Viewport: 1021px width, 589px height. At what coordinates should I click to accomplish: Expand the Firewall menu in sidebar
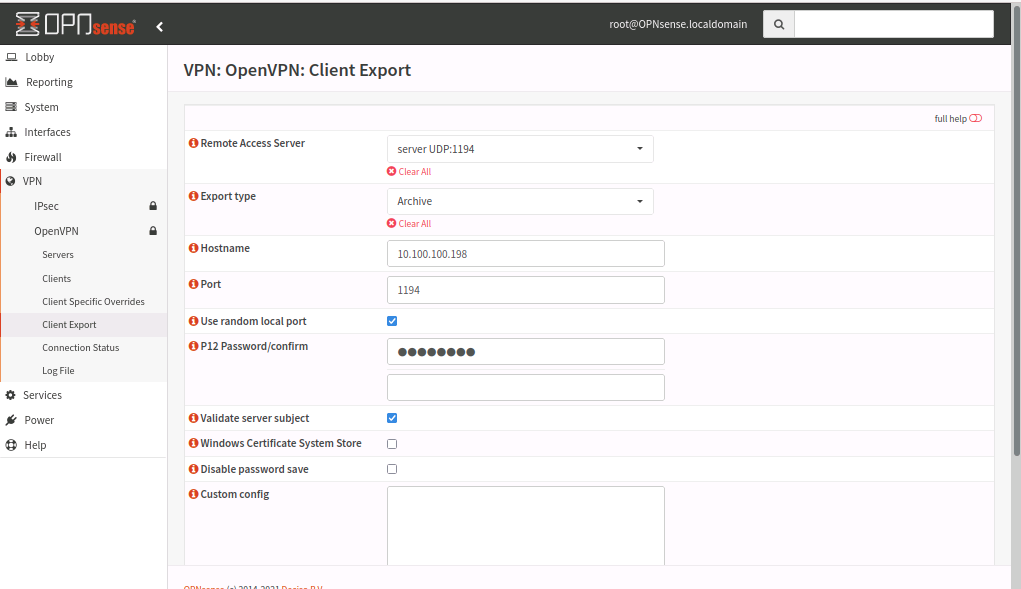pyautogui.click(x=43, y=157)
